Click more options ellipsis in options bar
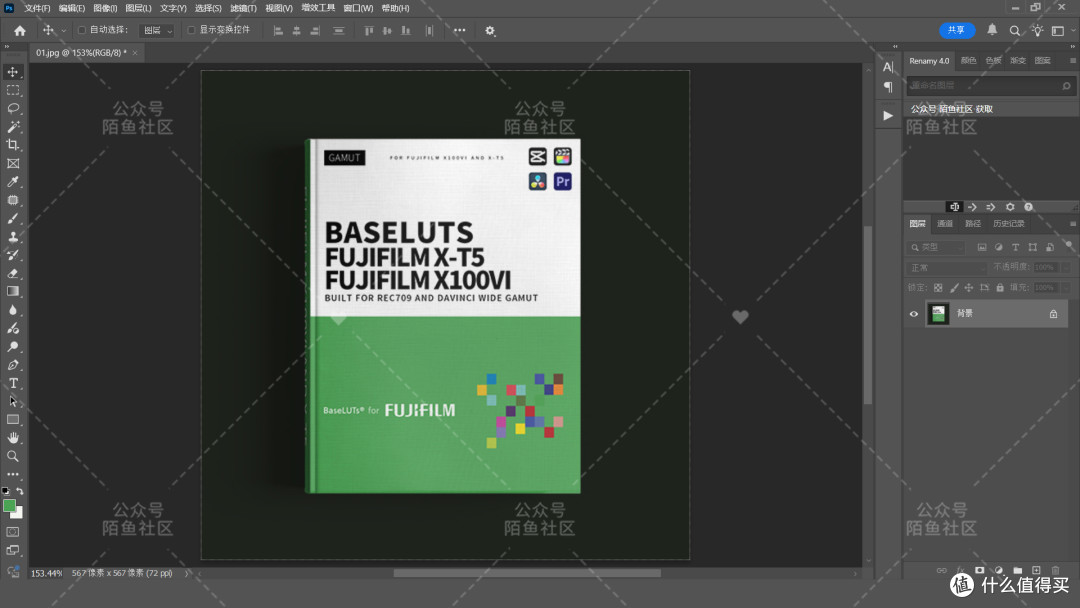The image size is (1080, 608). coord(459,30)
